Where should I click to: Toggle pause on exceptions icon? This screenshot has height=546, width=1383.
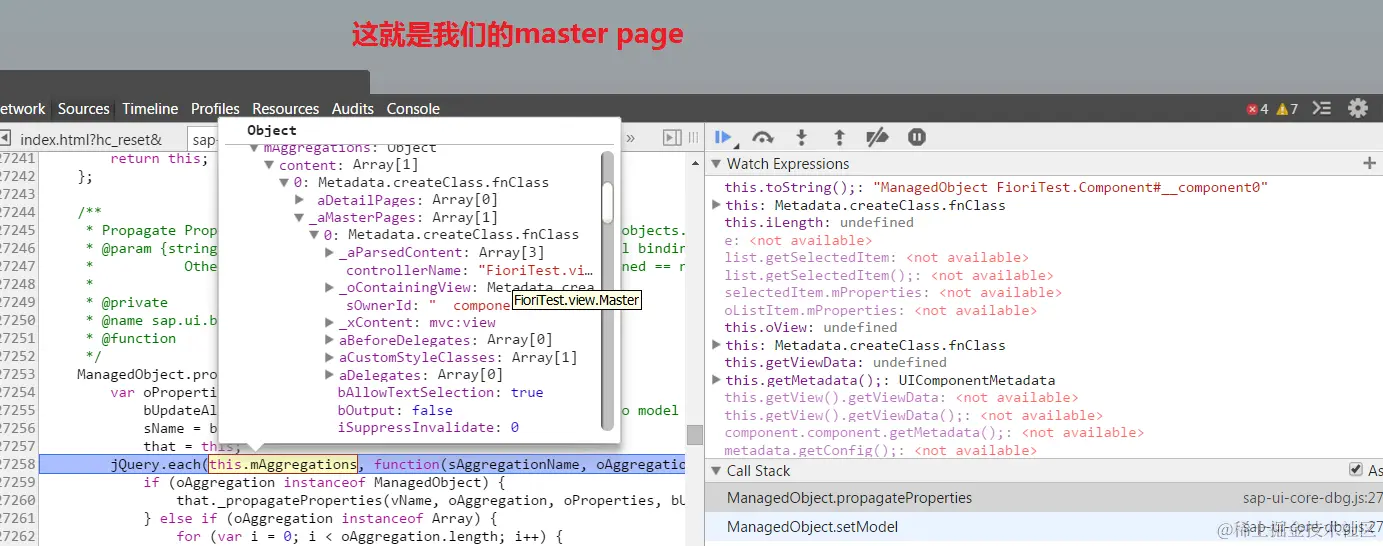click(x=916, y=138)
